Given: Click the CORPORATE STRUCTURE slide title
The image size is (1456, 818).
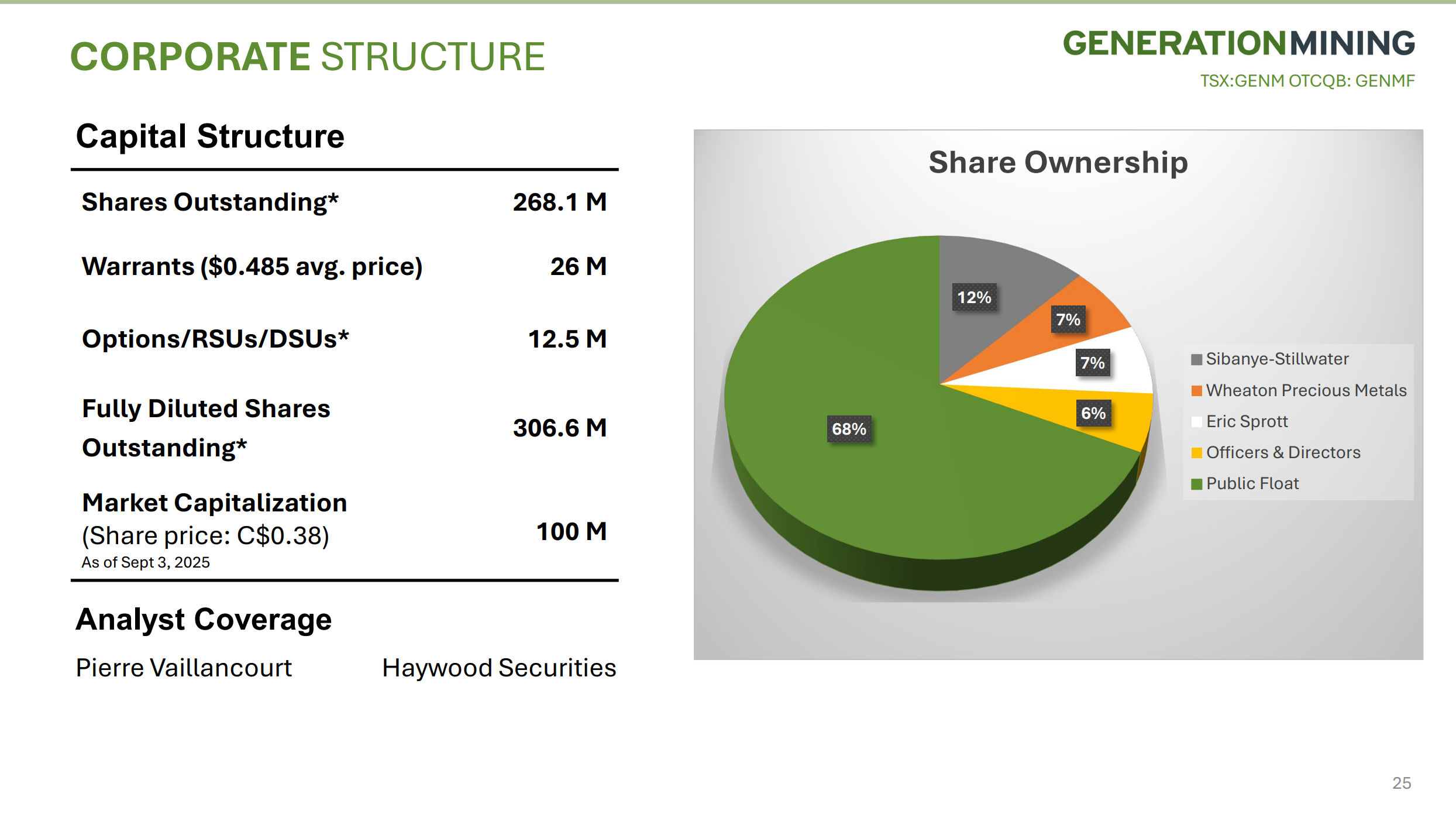Looking at the screenshot, I should point(307,57).
